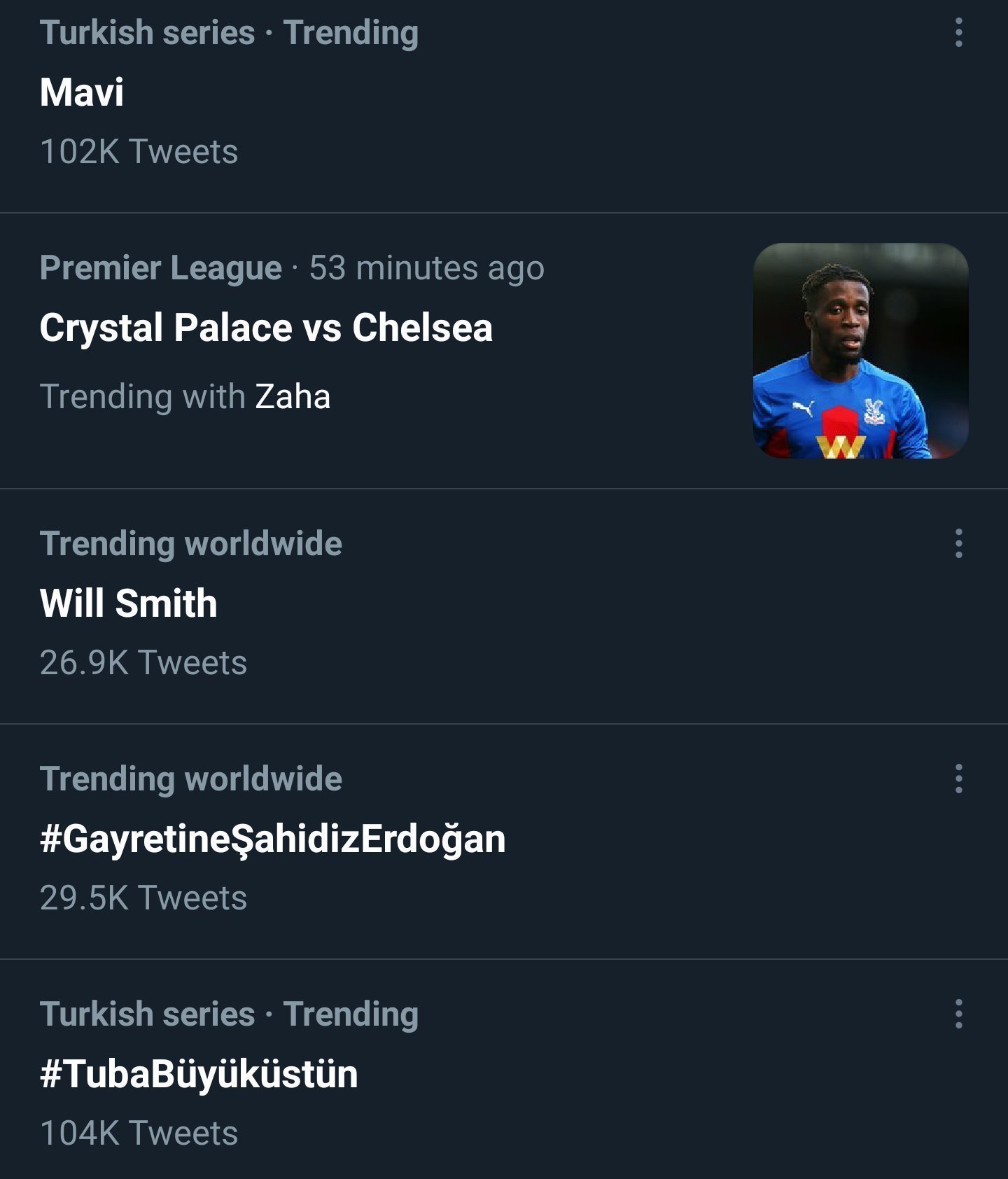Image resolution: width=1008 pixels, height=1179 pixels.
Task: Open options menu for #TubaBüyüküstün trend
Action: (x=958, y=1014)
